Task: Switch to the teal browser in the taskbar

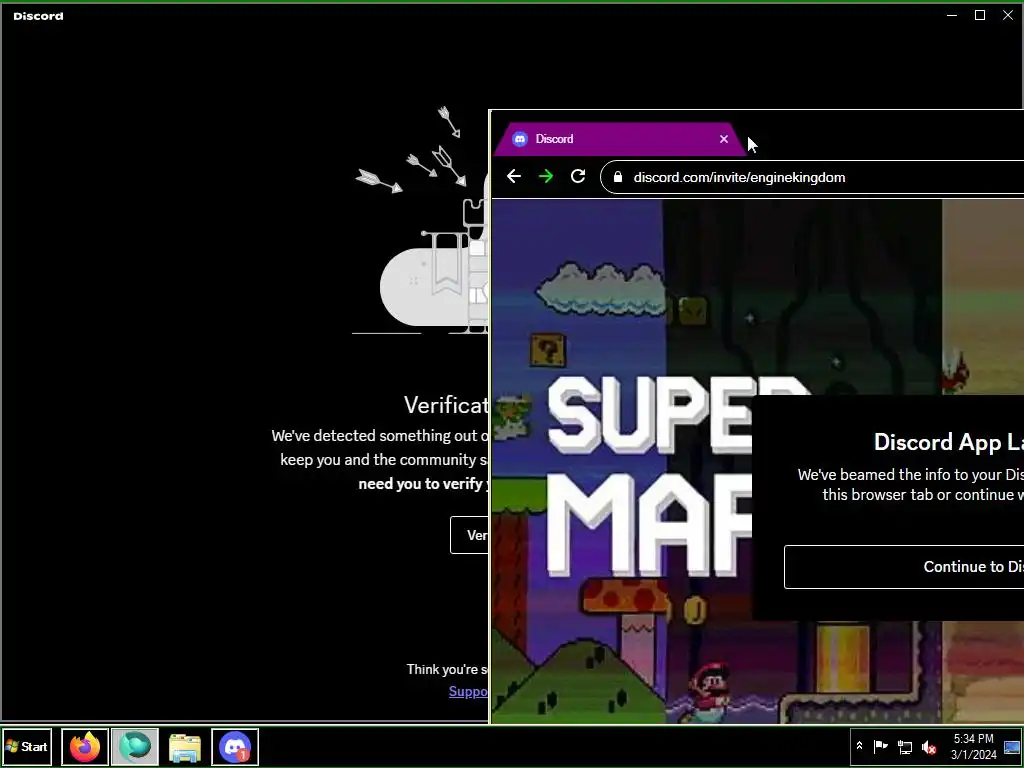Action: click(x=135, y=746)
